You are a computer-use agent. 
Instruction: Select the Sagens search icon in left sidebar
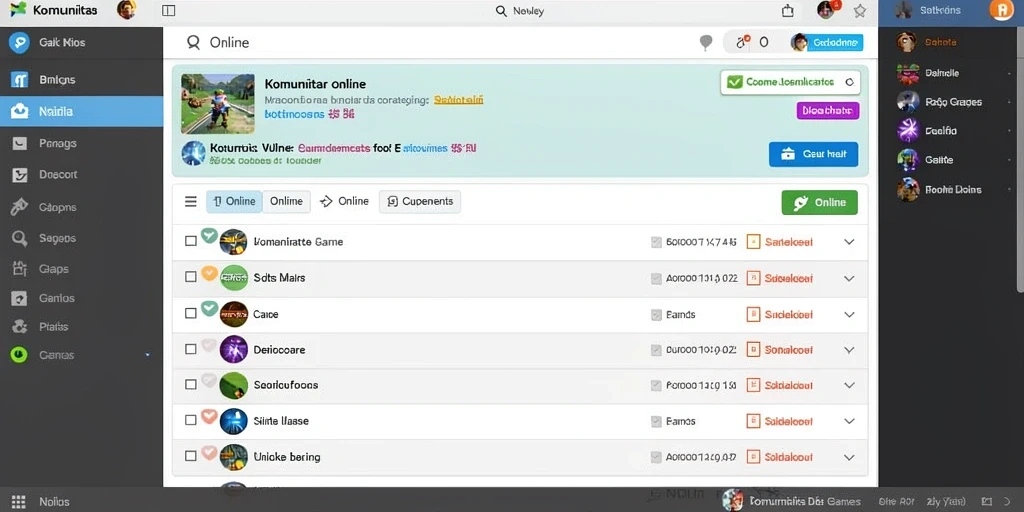19,238
